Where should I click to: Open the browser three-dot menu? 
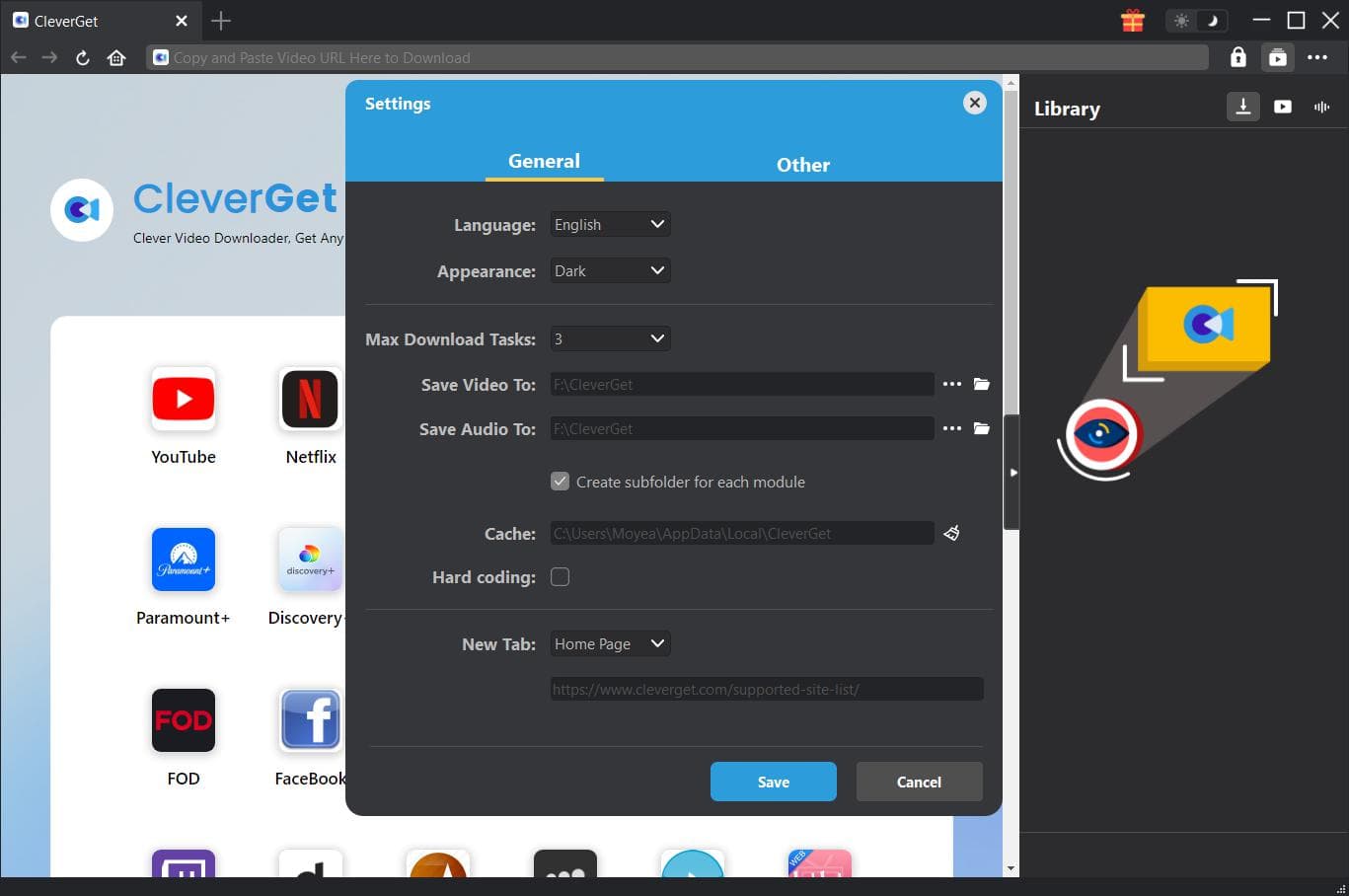[x=1318, y=57]
